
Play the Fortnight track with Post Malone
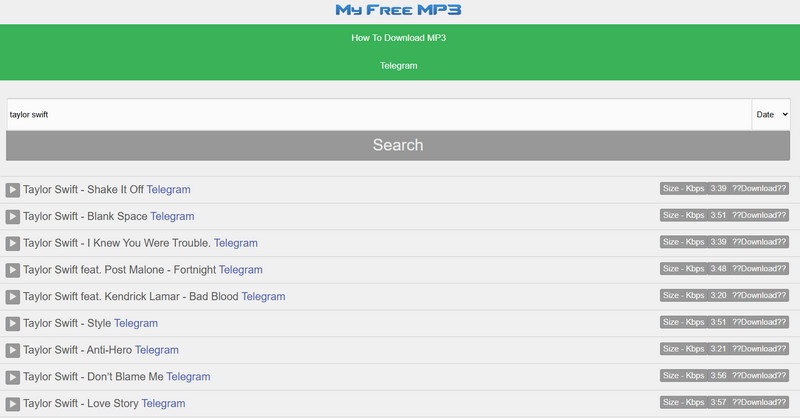pos(13,270)
